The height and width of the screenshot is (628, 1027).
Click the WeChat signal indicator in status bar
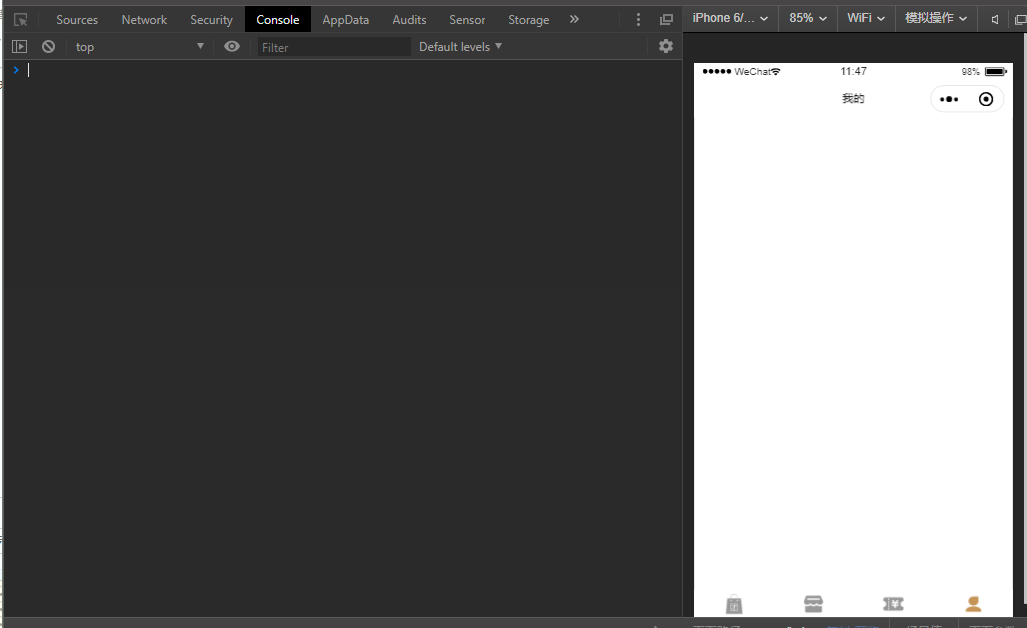pos(741,71)
